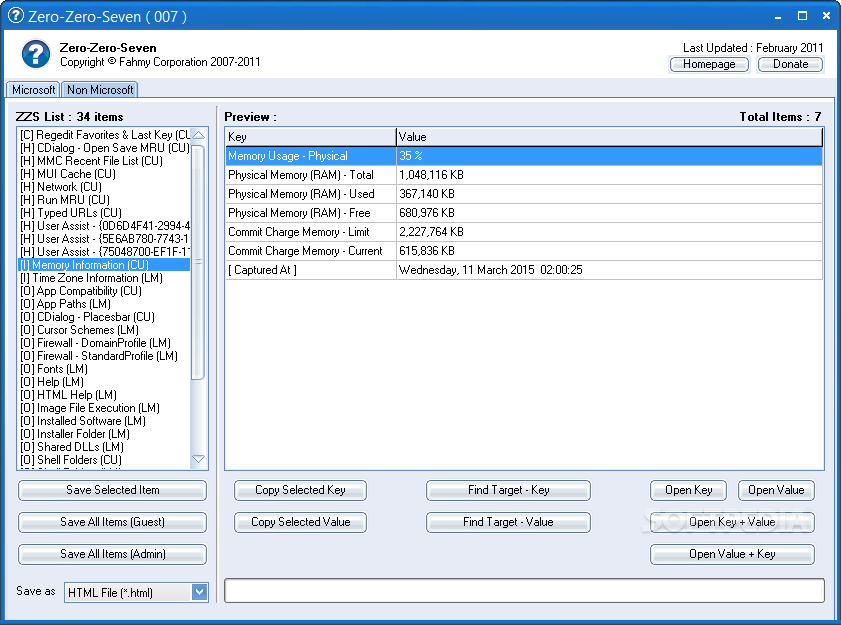Select Installer Folder (LM) item
841x625 pixels.
(105, 434)
